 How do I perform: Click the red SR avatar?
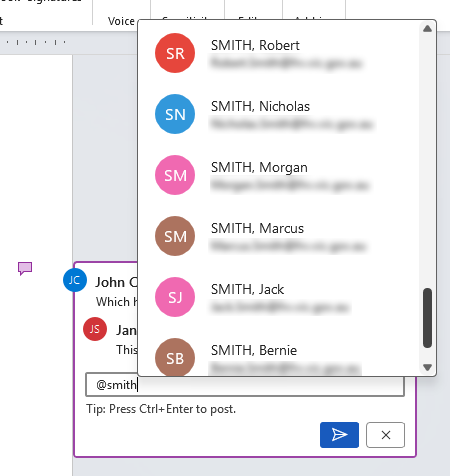coord(175,53)
